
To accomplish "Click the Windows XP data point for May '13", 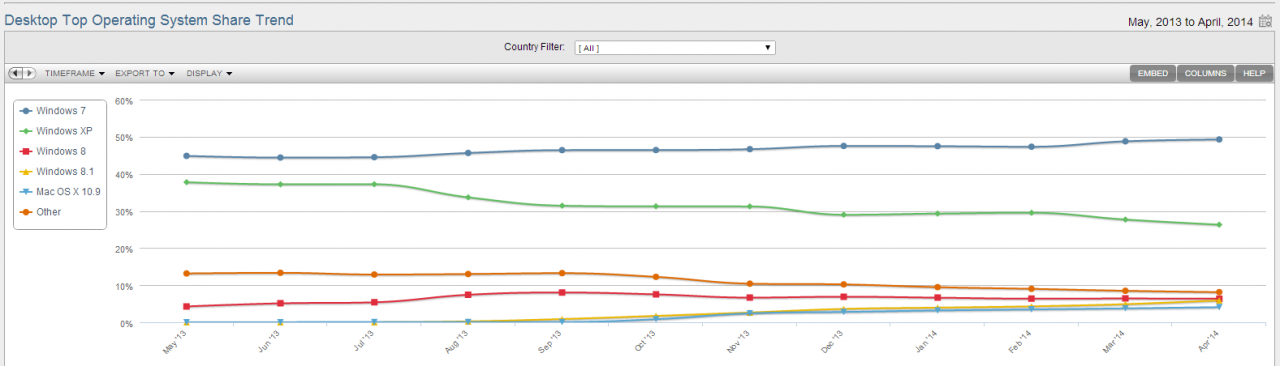I will click(186, 182).
